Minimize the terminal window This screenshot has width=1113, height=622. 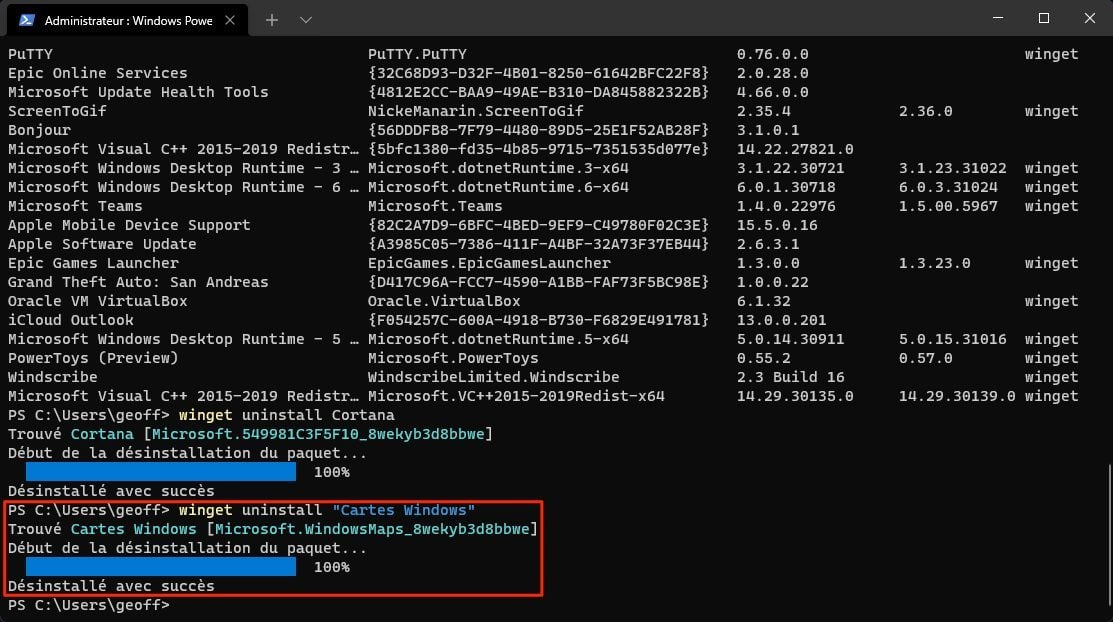coord(998,18)
